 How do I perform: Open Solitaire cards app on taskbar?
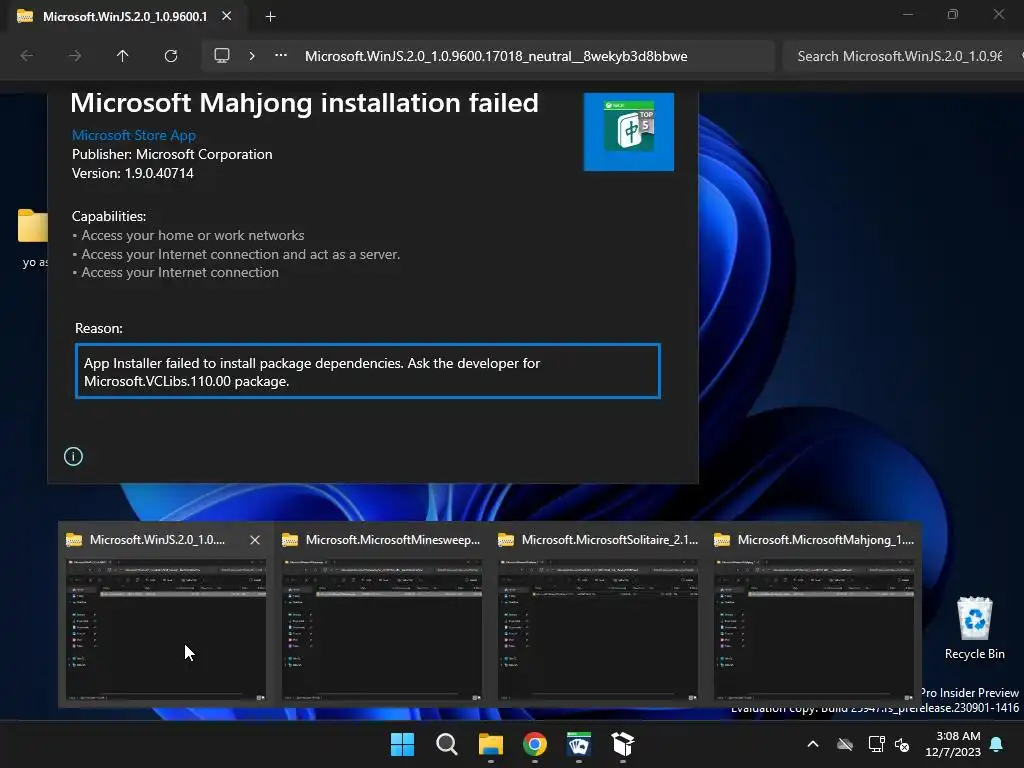(x=579, y=744)
